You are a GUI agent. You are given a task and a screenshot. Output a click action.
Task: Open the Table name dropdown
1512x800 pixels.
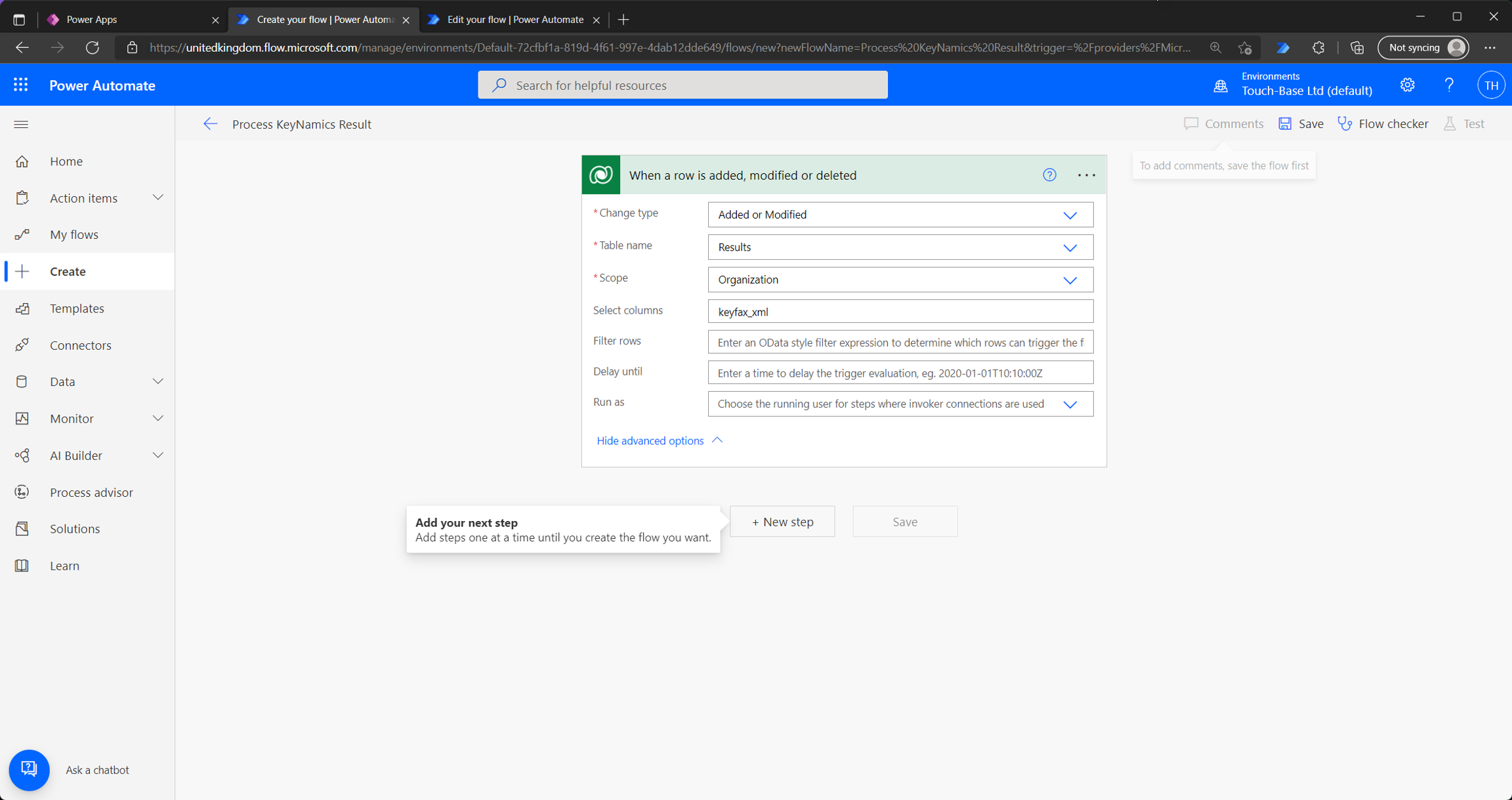[1070, 247]
